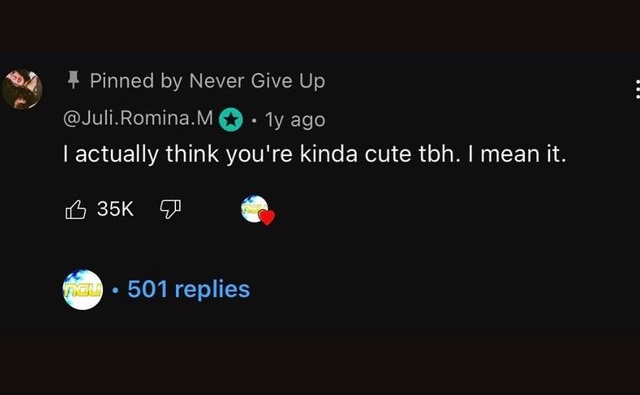Click the blue dot before 501 replies
The height and width of the screenshot is (395, 640).
point(116,291)
